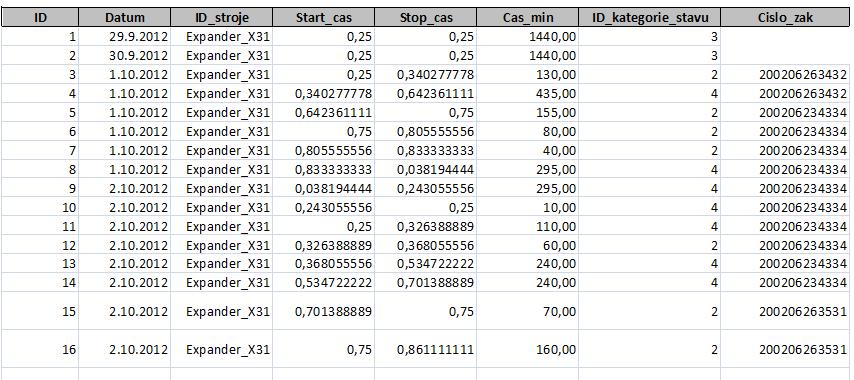Click category value 3 in row 1

coord(650,37)
